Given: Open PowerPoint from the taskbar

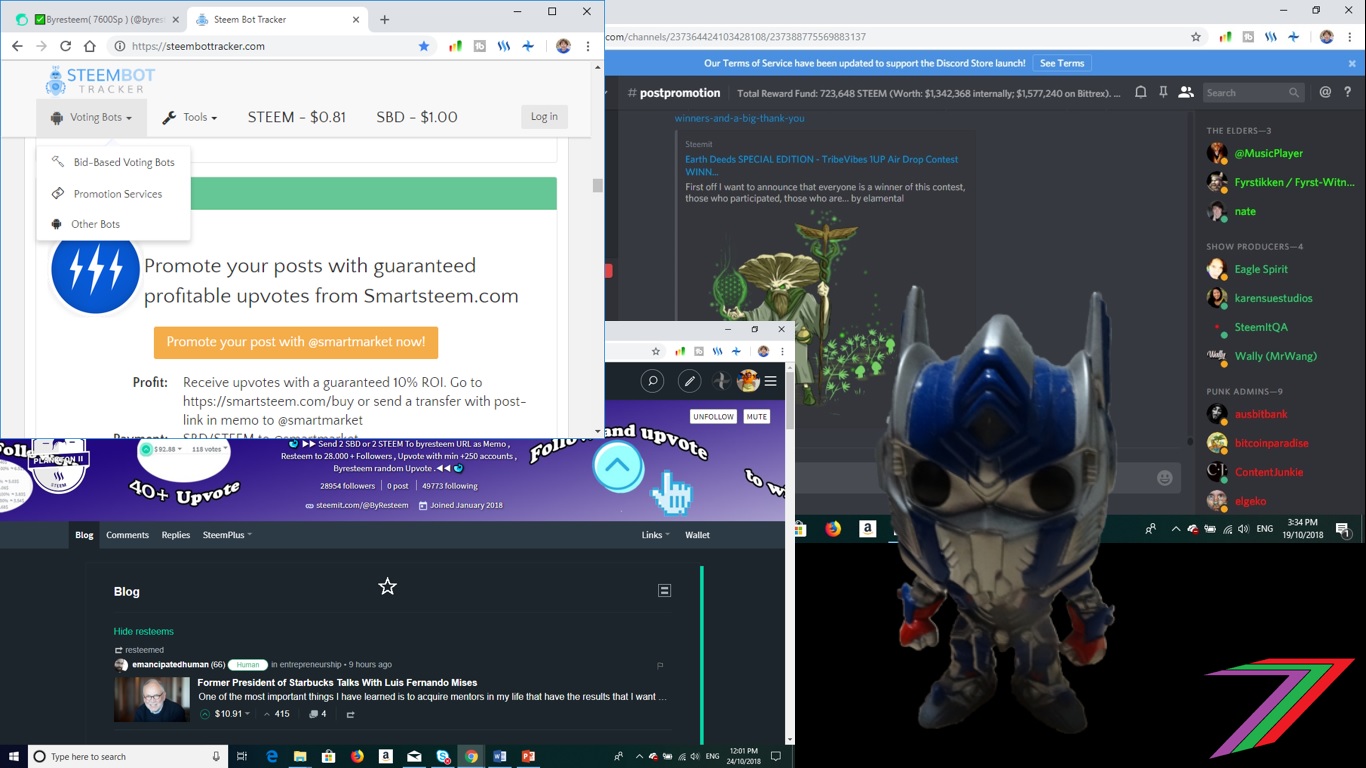Looking at the screenshot, I should point(528,757).
